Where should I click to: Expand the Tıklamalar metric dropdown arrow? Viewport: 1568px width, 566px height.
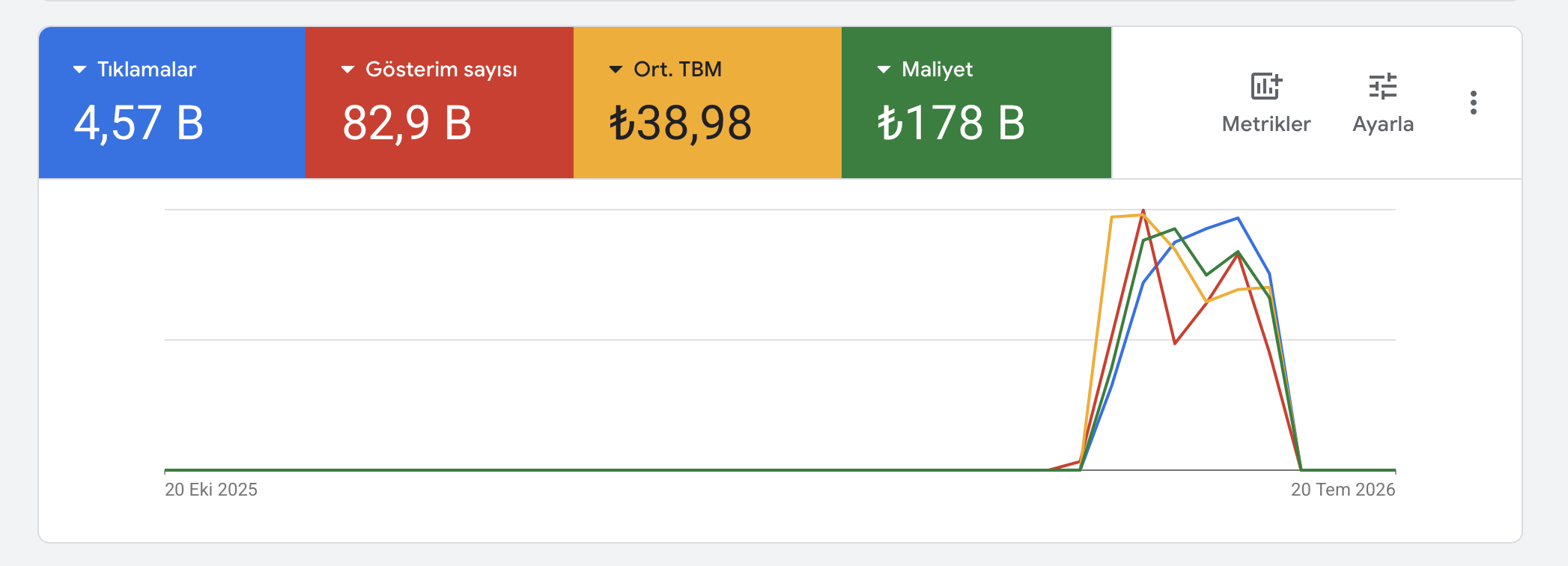click(x=79, y=70)
